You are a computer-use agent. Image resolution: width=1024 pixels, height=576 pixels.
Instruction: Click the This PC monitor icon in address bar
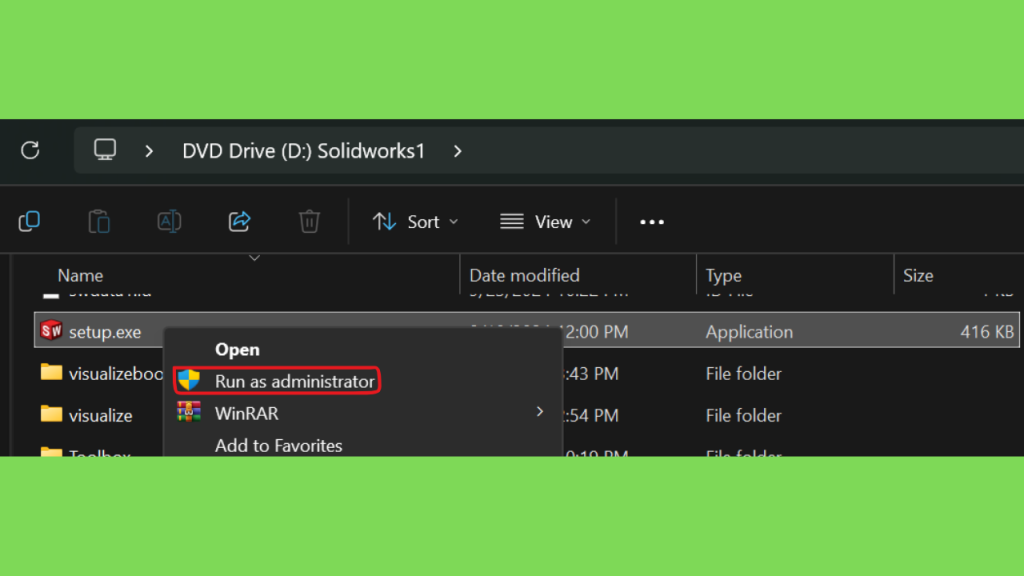click(104, 150)
